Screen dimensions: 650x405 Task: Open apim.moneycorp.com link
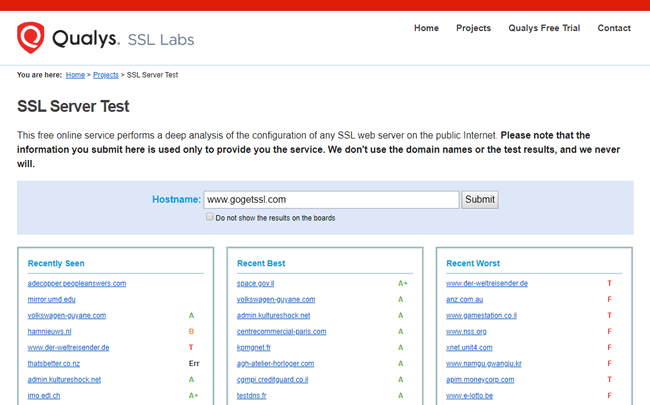tap(480, 380)
